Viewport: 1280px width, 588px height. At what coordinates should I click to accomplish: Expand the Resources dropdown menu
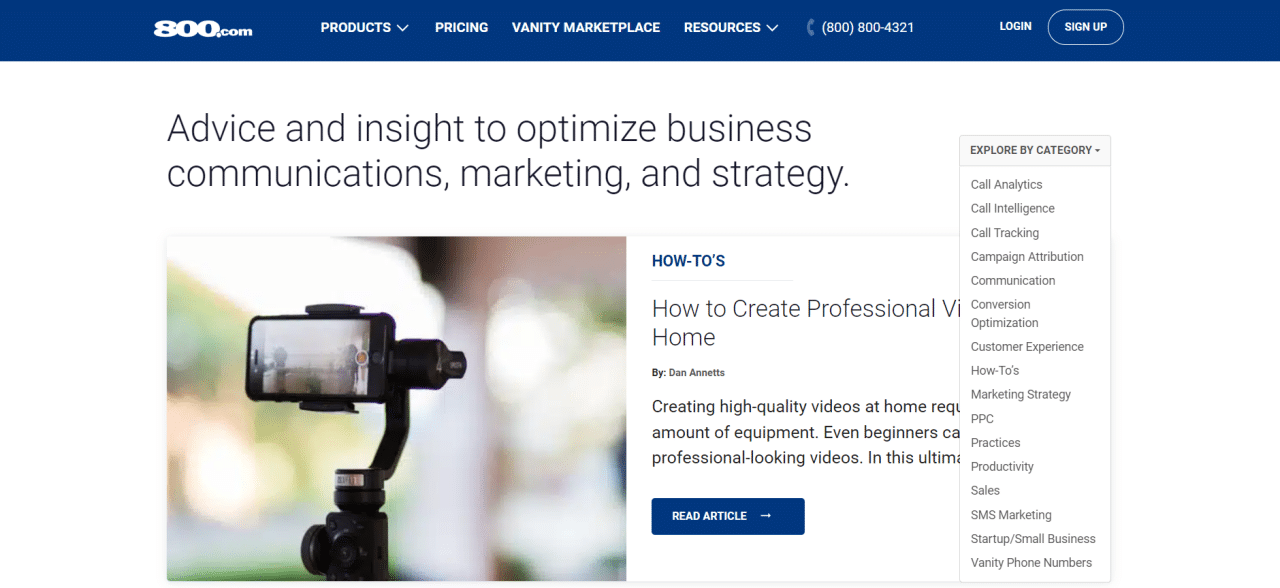[x=730, y=28]
